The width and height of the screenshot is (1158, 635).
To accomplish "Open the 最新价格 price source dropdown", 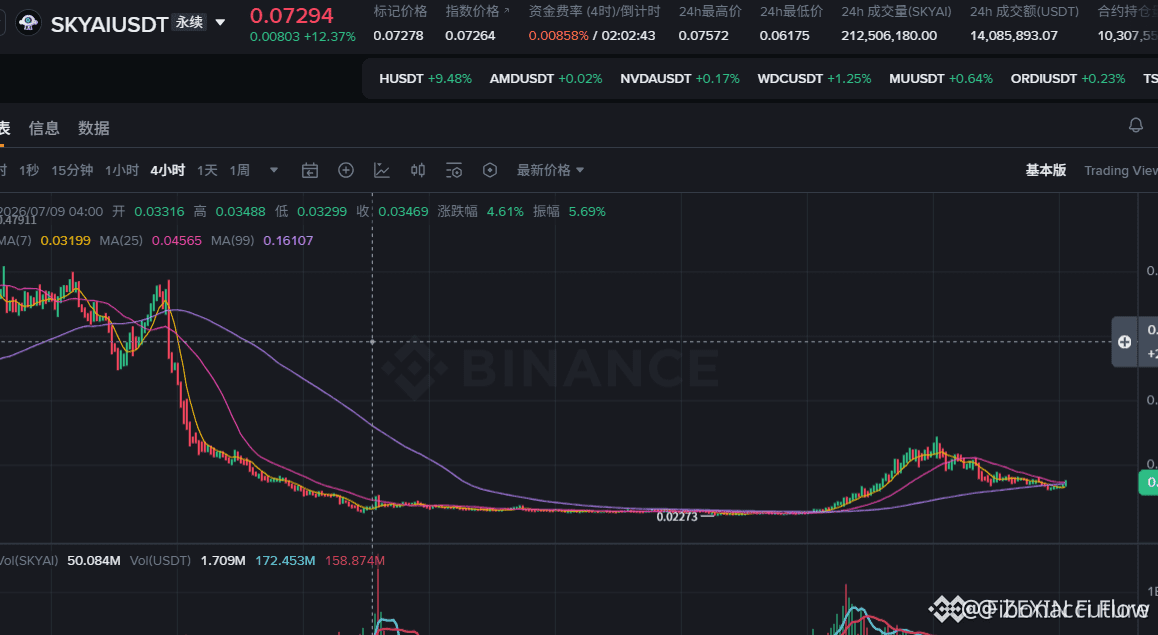I will 550,171.
